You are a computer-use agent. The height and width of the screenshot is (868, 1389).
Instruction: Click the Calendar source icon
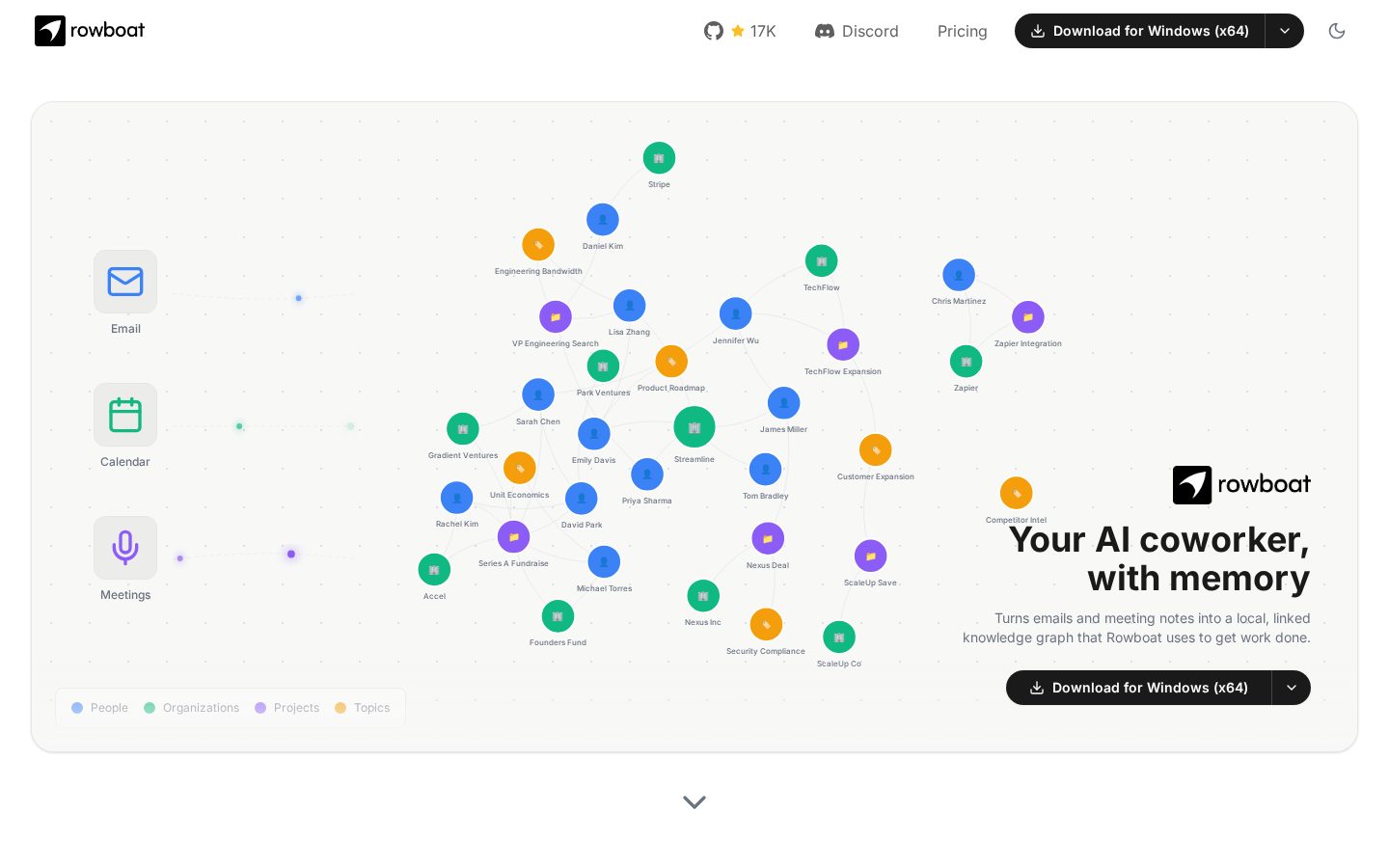point(125,415)
